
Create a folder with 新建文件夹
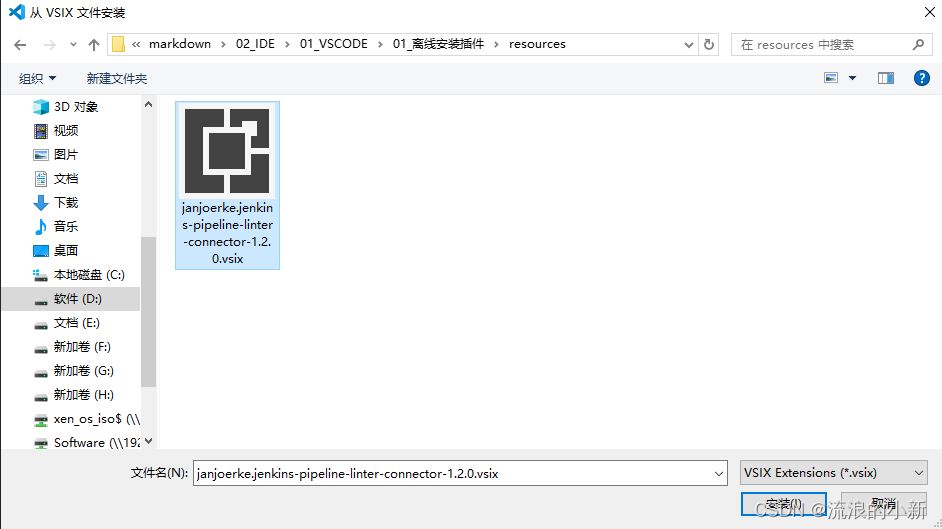point(117,78)
